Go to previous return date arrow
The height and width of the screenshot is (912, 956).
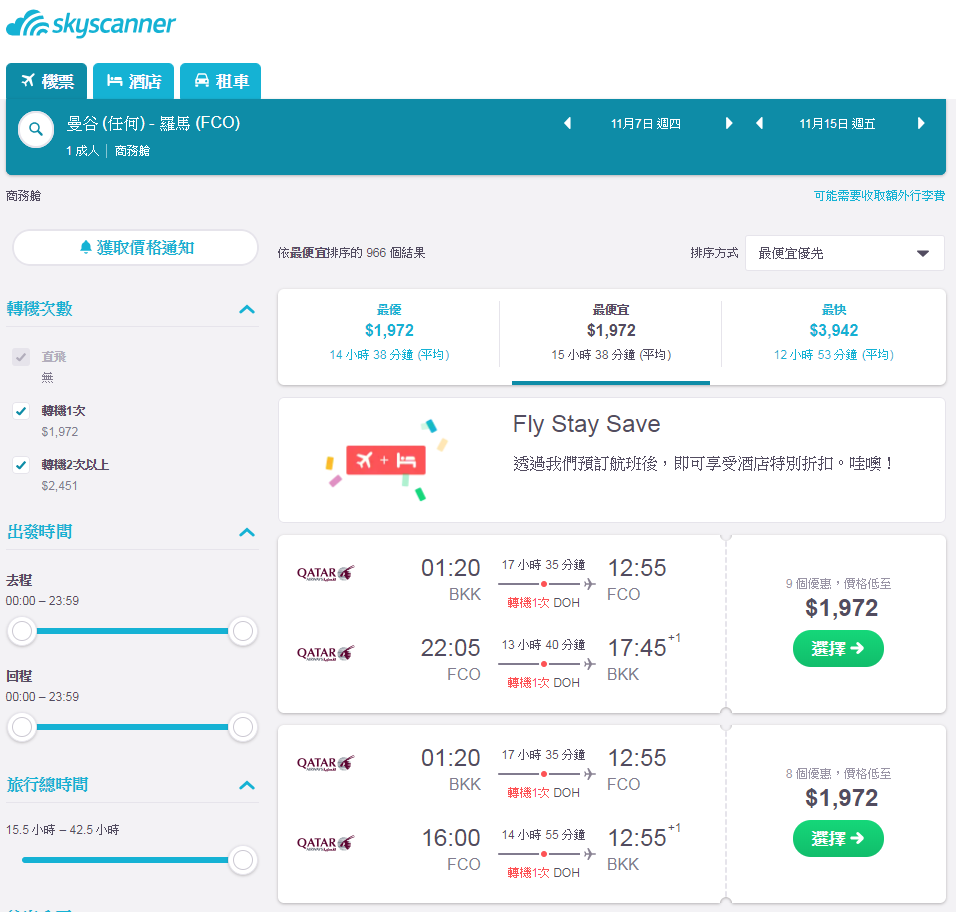pyautogui.click(x=759, y=123)
